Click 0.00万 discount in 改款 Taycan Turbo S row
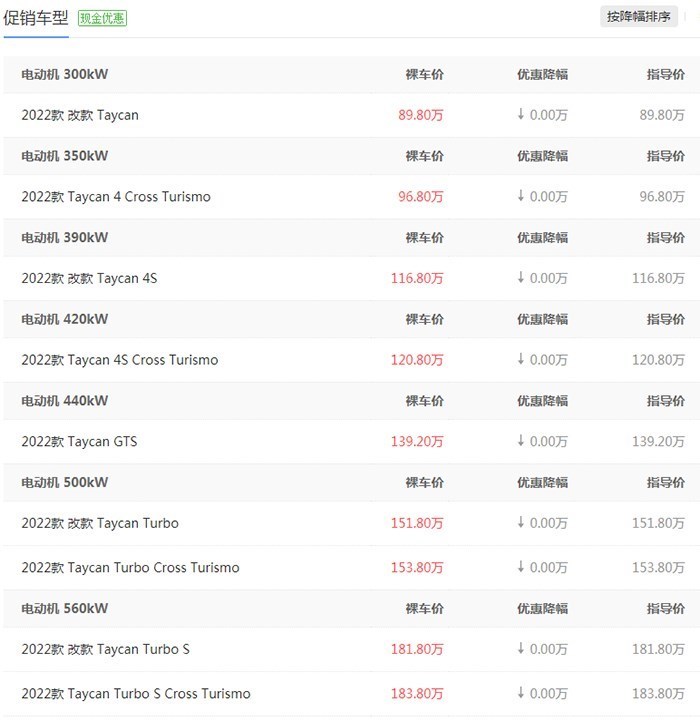 coord(543,649)
